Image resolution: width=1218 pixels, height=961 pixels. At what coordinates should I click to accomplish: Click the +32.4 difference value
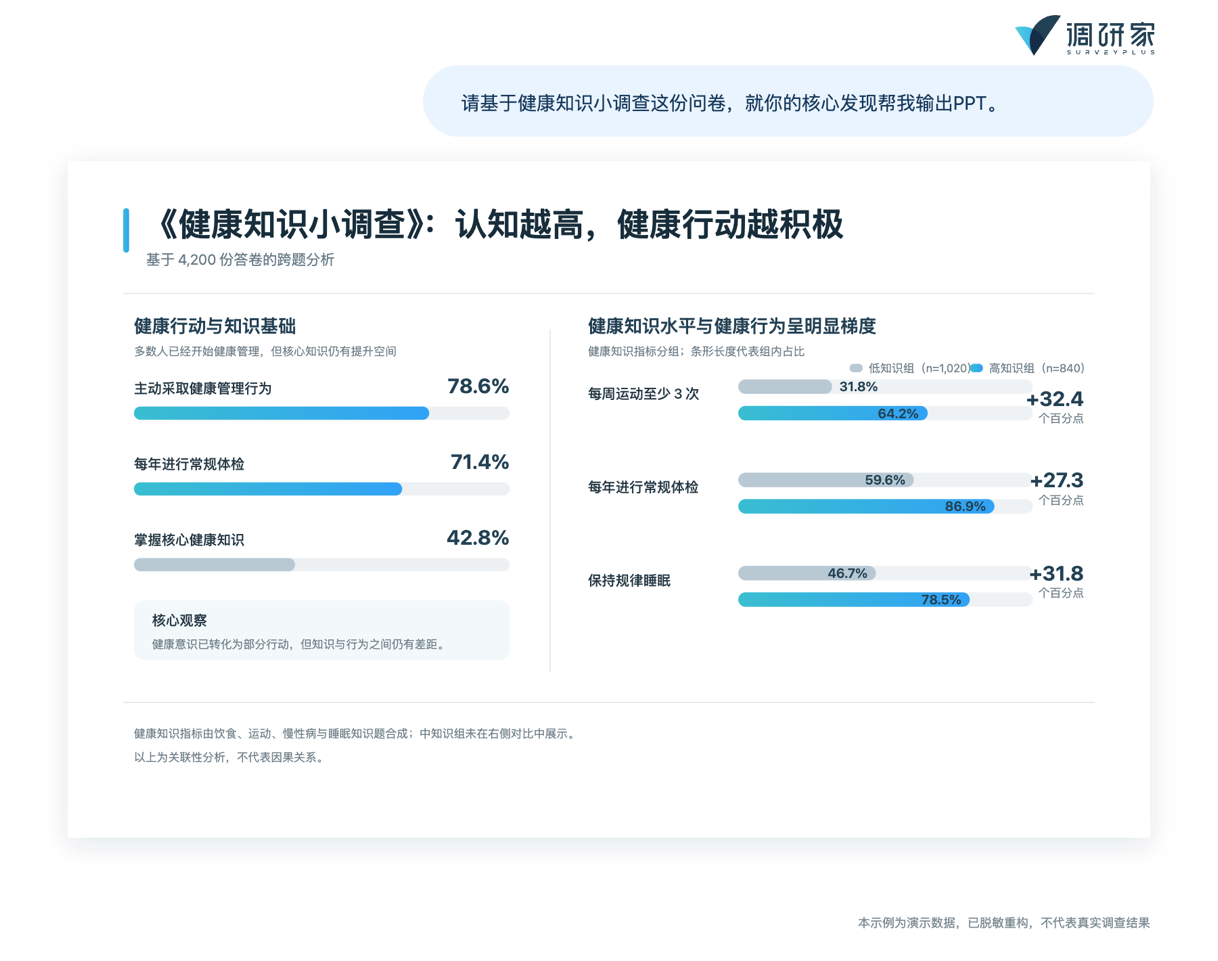[1055, 400]
